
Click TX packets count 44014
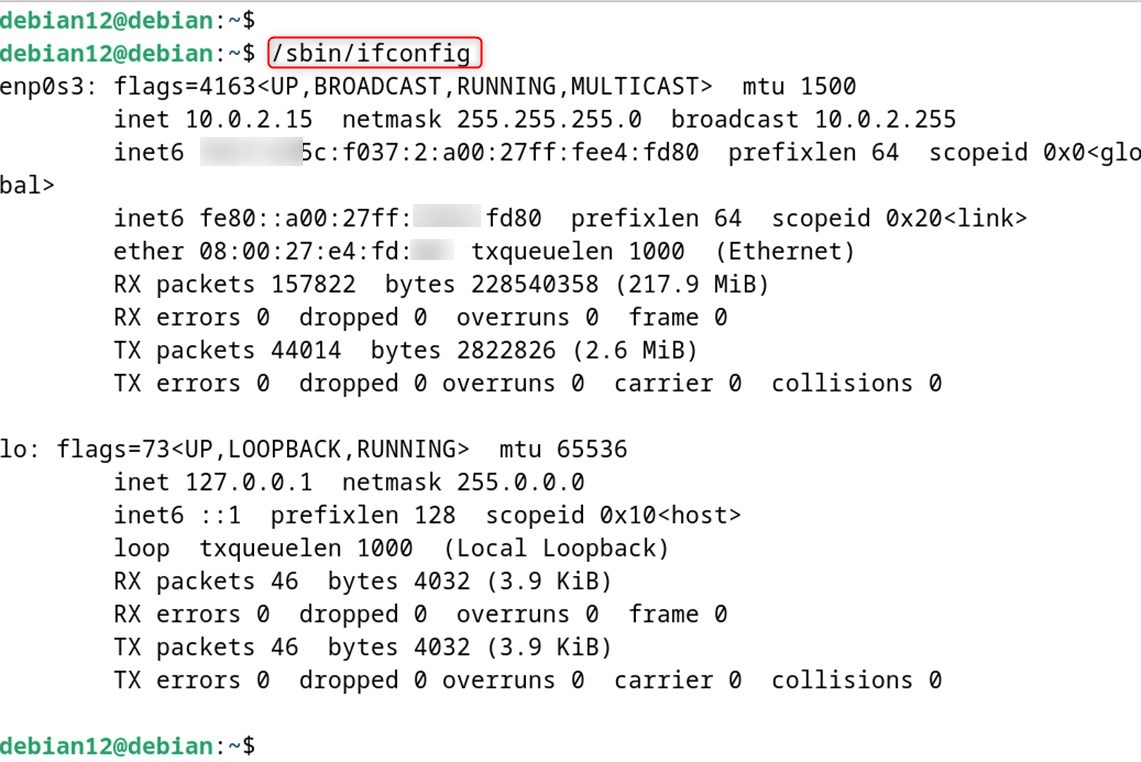(306, 350)
